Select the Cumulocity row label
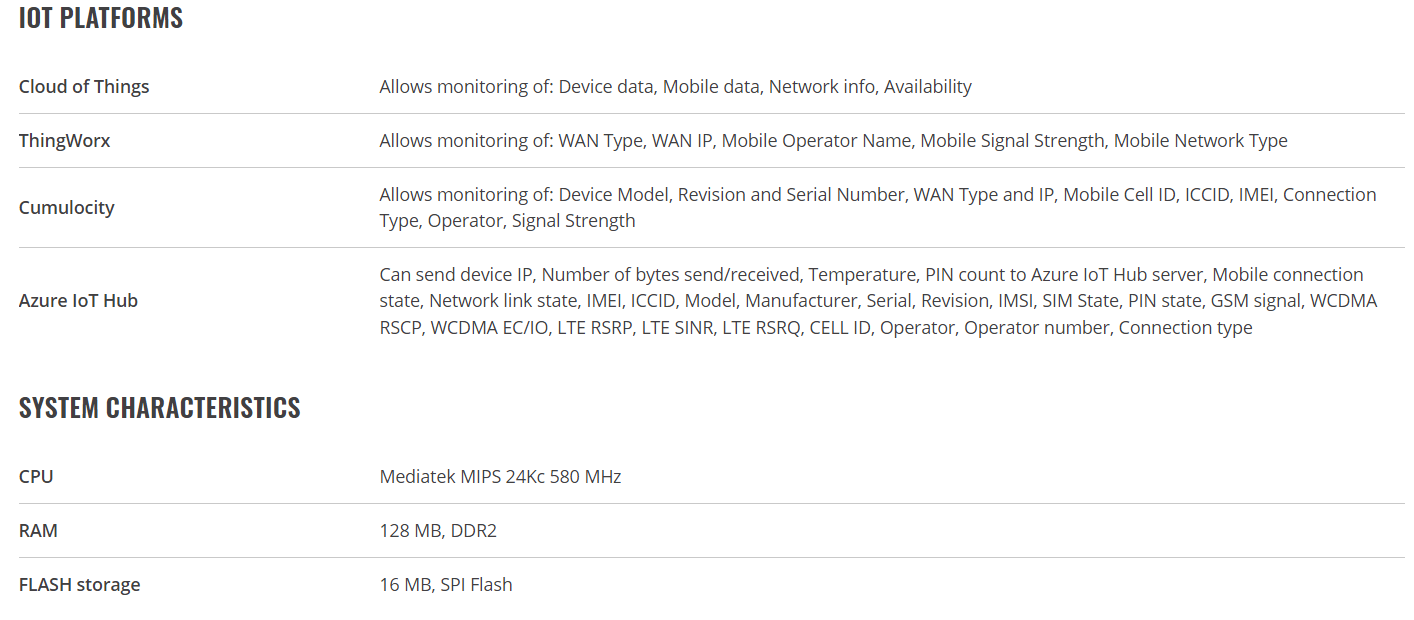Viewport: 1414px width, 620px height. tap(67, 208)
